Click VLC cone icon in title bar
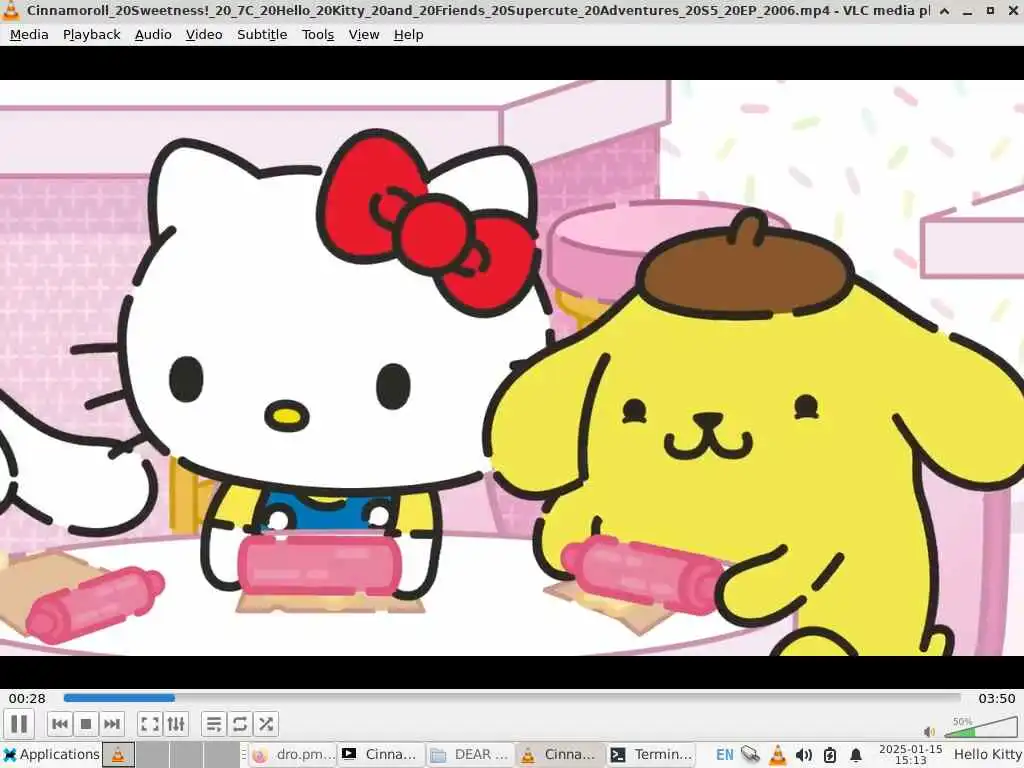The width and height of the screenshot is (1024, 768). coord(12,10)
